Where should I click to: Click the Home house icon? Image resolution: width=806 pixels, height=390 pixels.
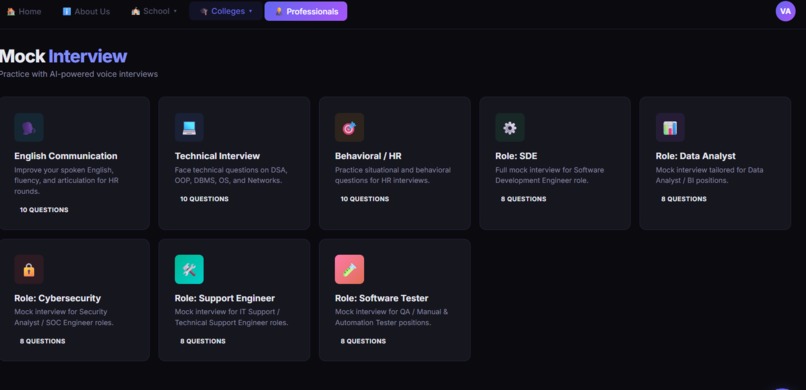coord(11,11)
